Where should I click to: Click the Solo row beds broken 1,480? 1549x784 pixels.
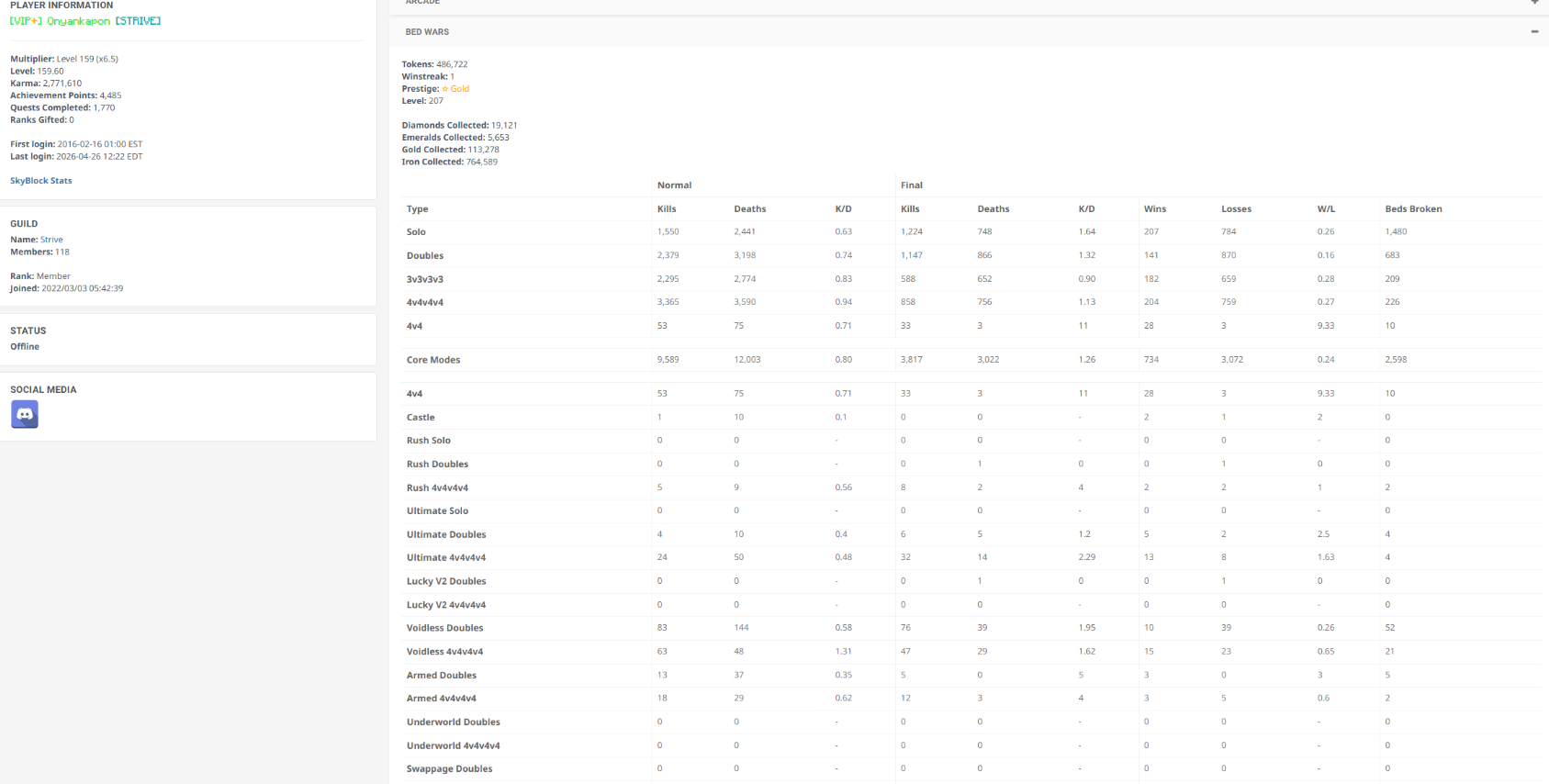pyautogui.click(x=1396, y=232)
